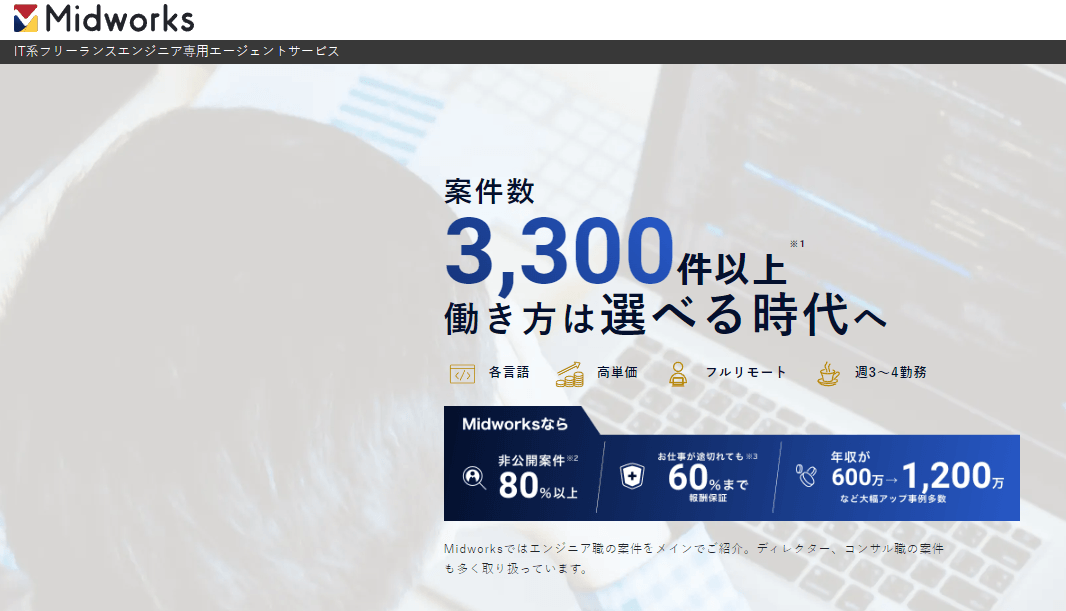
Task: Click the person icon beside フルリモート
Action: click(x=677, y=374)
